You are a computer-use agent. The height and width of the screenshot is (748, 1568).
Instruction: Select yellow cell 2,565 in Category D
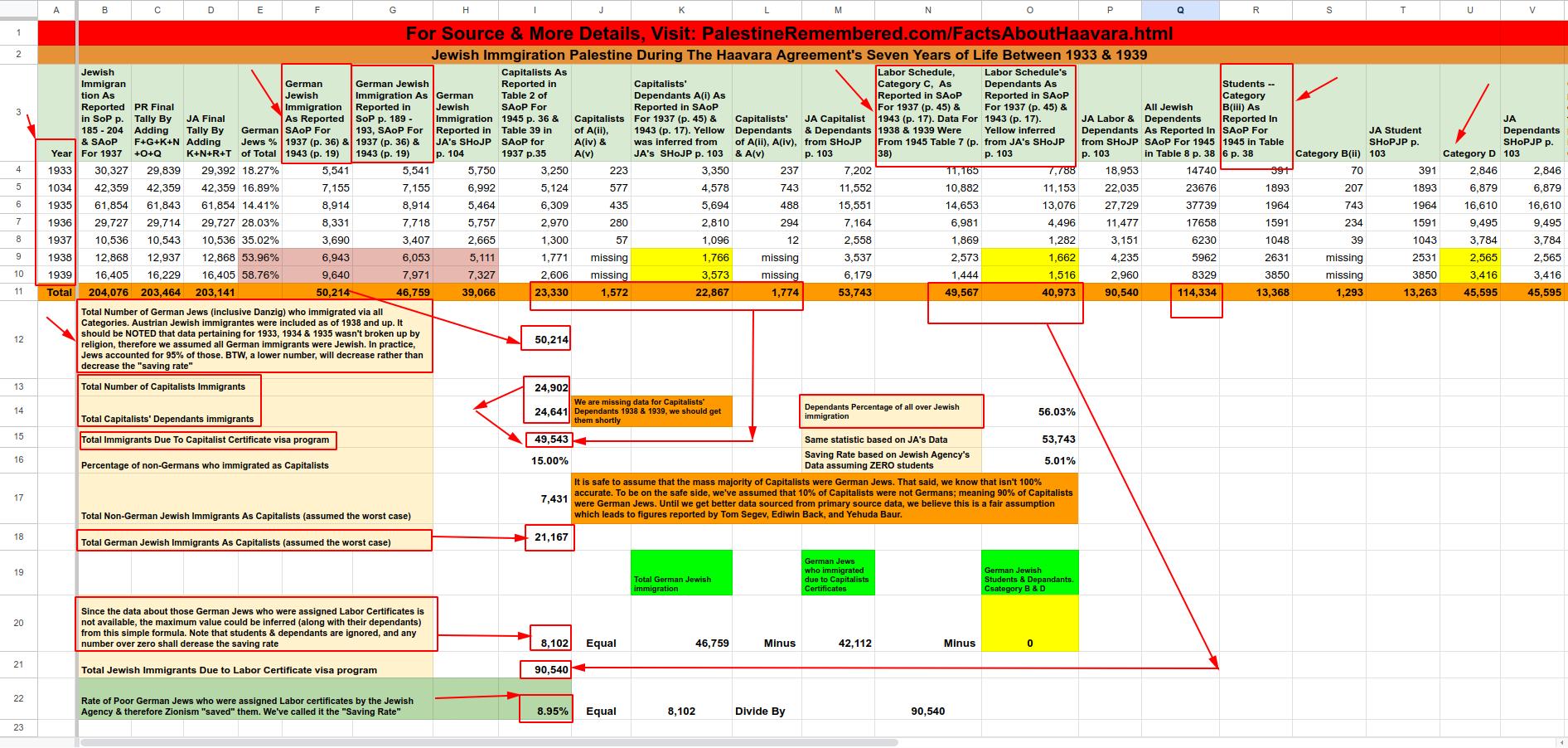(x=1469, y=257)
